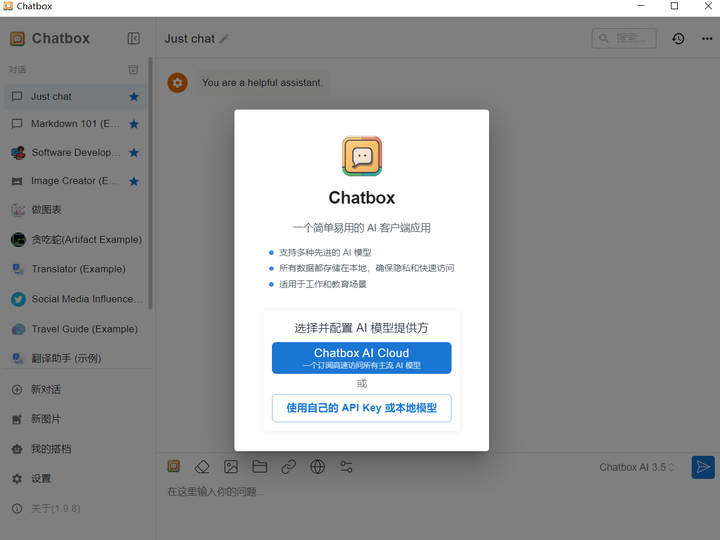Click the 贪吃蛇 snake game avatar

click(x=18, y=240)
